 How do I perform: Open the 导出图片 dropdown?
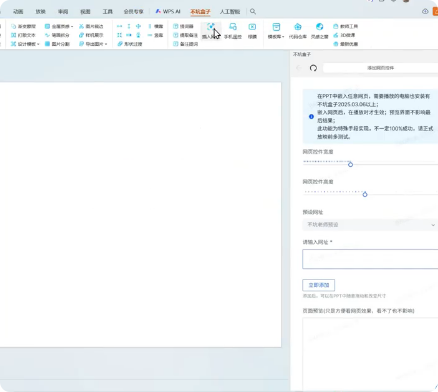pos(93,44)
